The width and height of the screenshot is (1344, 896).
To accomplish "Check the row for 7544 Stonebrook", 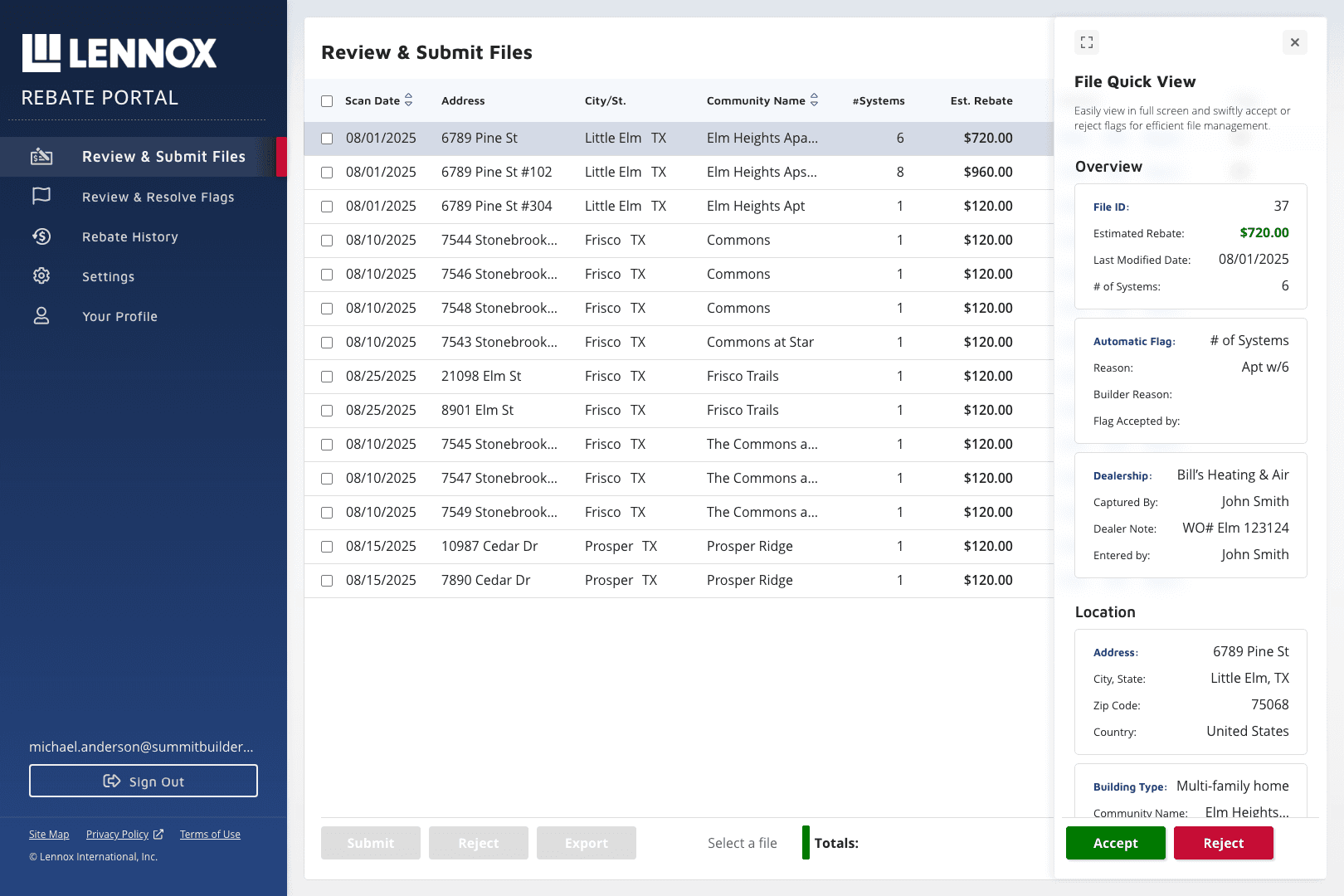I will pos(327,241).
